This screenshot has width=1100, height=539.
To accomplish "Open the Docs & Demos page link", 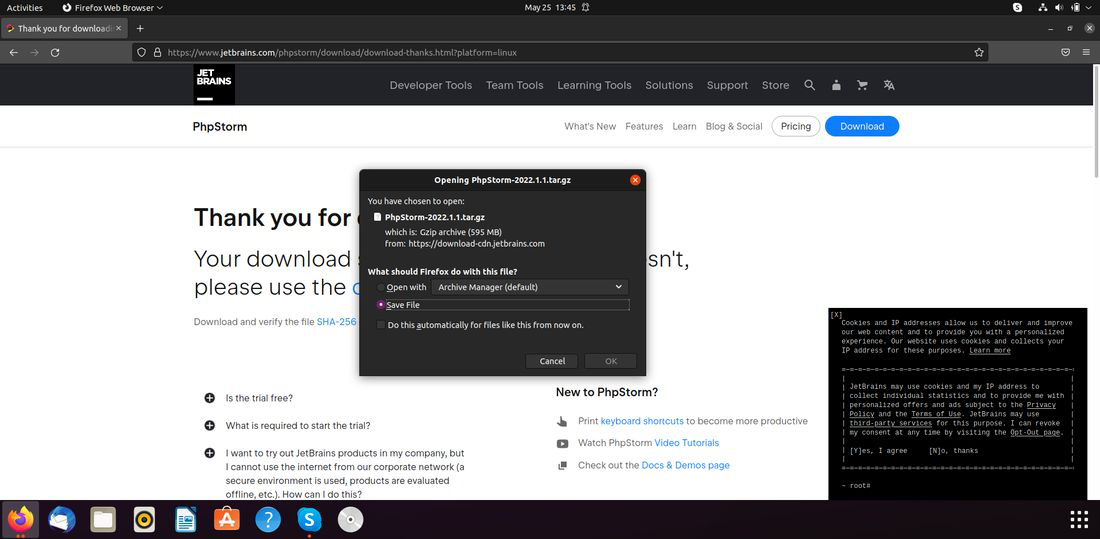I will point(685,465).
